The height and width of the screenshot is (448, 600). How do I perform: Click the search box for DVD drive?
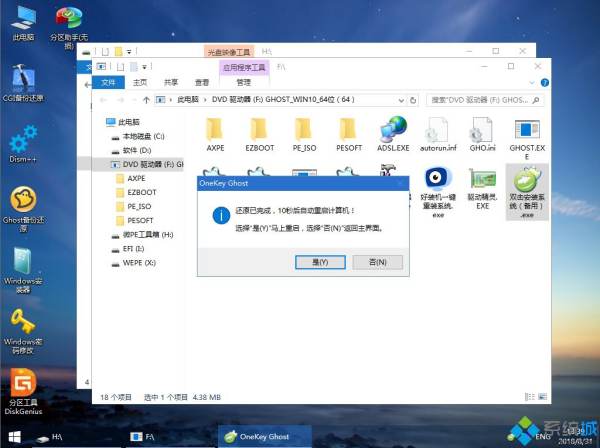(484, 100)
